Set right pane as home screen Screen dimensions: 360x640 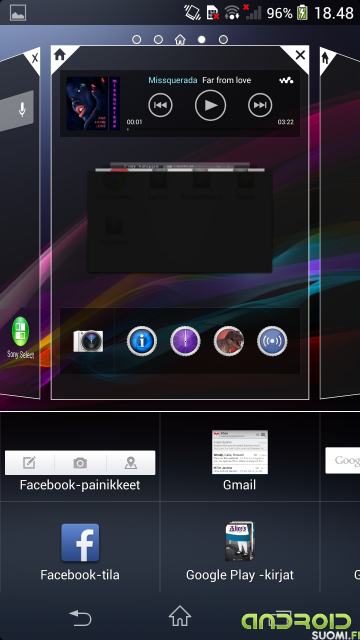coord(325,58)
